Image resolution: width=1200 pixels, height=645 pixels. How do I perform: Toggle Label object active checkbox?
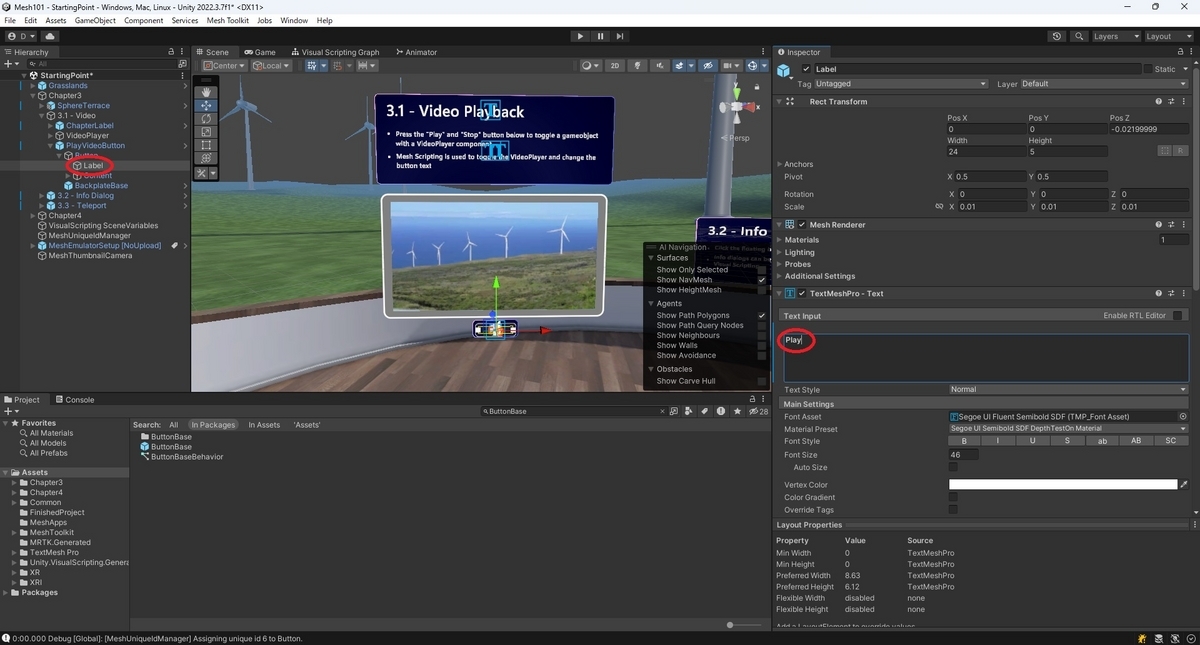point(807,69)
